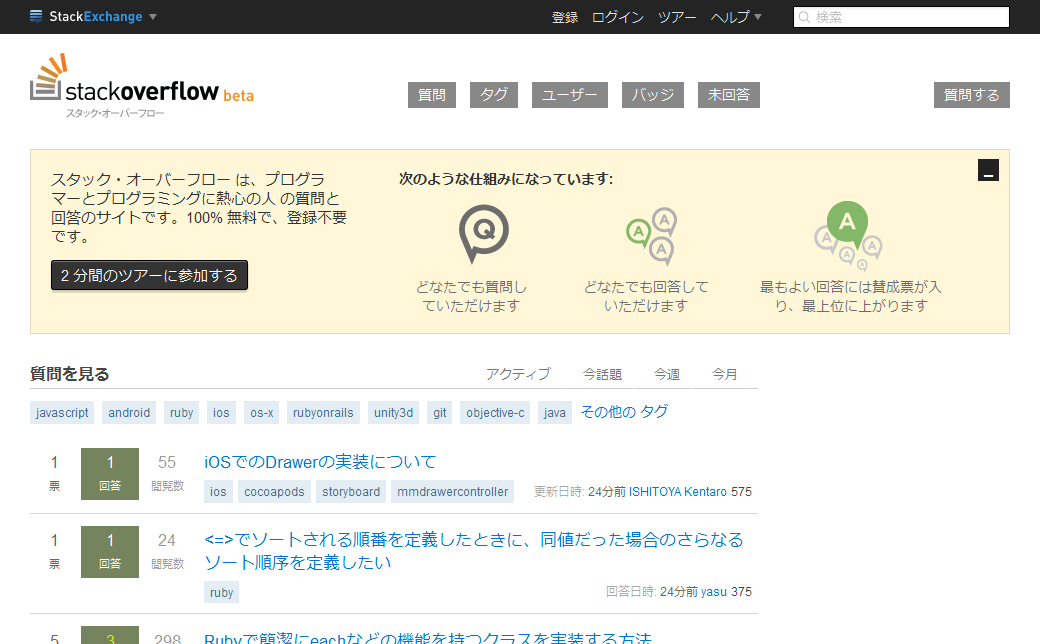The height and width of the screenshot is (644, 1040).
Task: Click the ログイン link
Action: coord(618,17)
